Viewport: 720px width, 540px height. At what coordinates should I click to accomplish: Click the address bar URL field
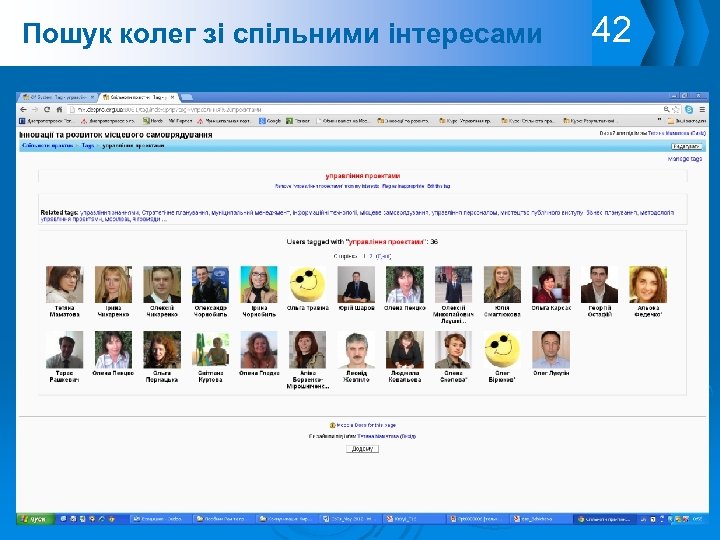click(365, 110)
